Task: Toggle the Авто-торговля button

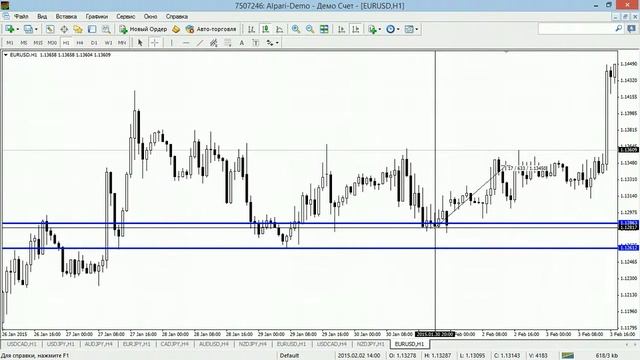Action: [211, 29]
